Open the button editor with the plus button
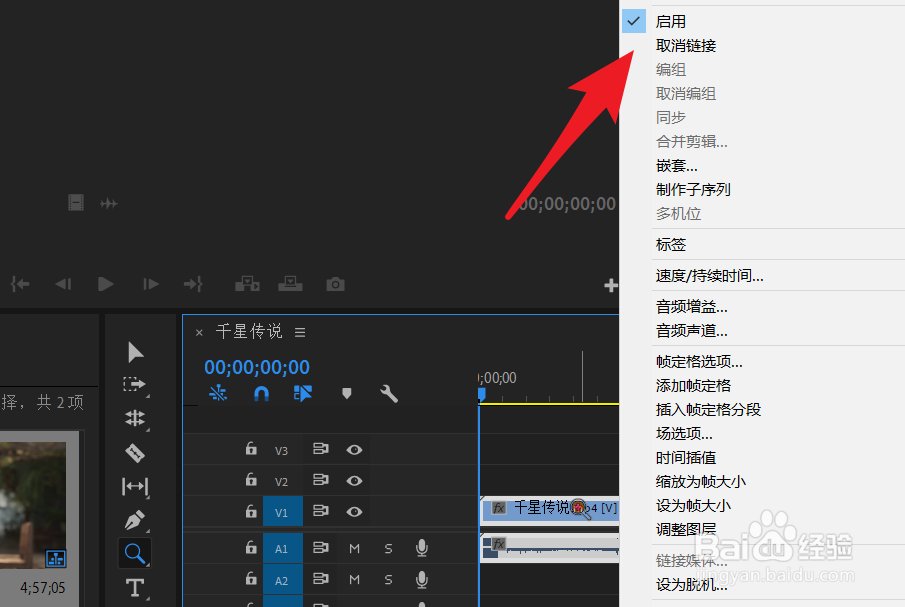Viewport: 905px width, 607px height. coord(610,285)
